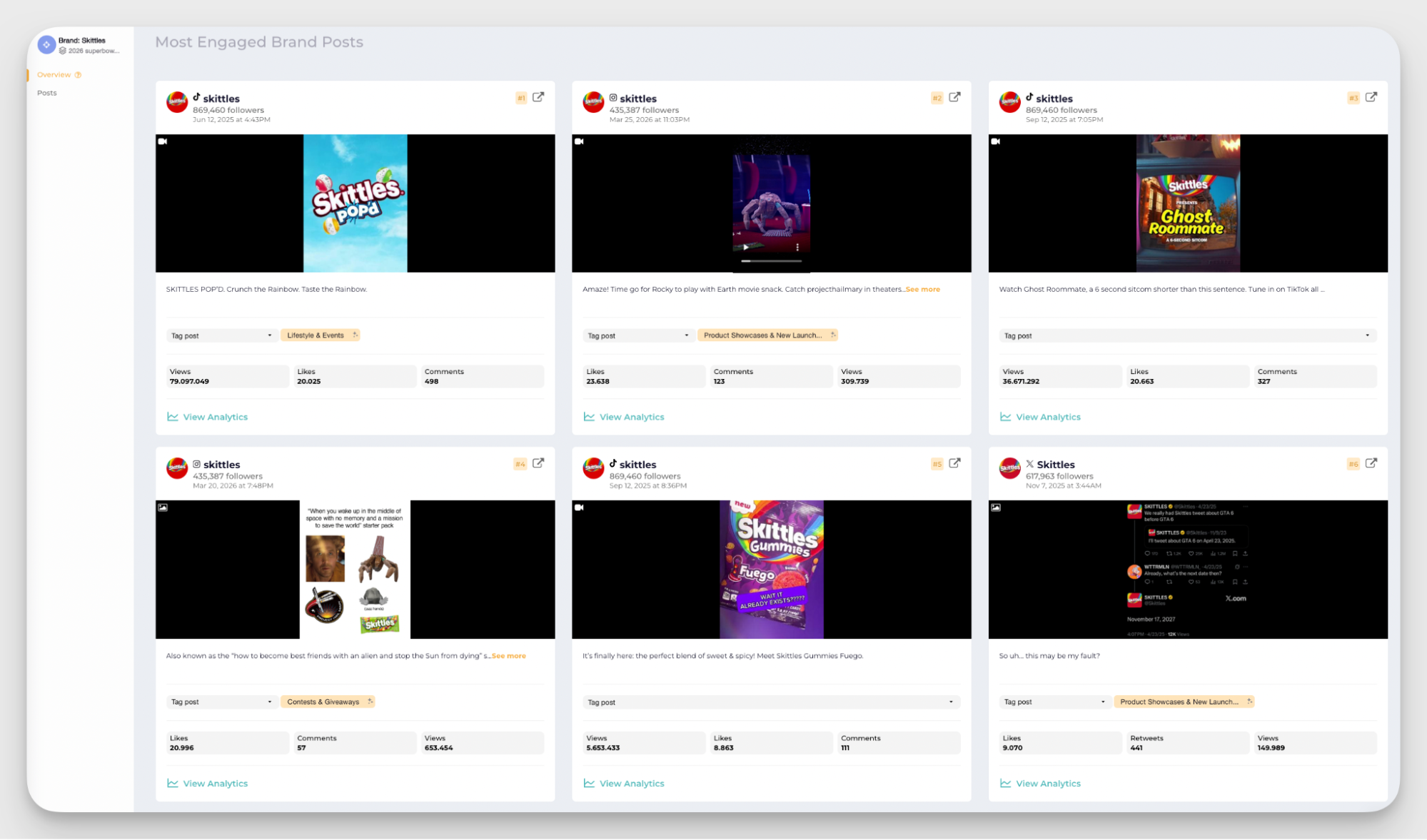Click Skittles avatar on post #5
The height and width of the screenshot is (840, 1427).
pyautogui.click(x=593, y=468)
